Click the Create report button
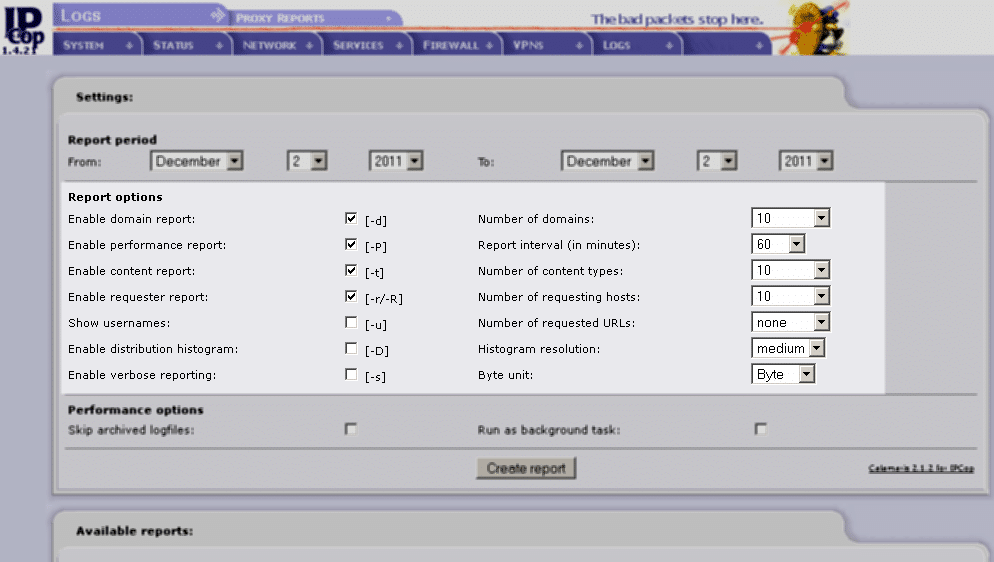 [526, 468]
